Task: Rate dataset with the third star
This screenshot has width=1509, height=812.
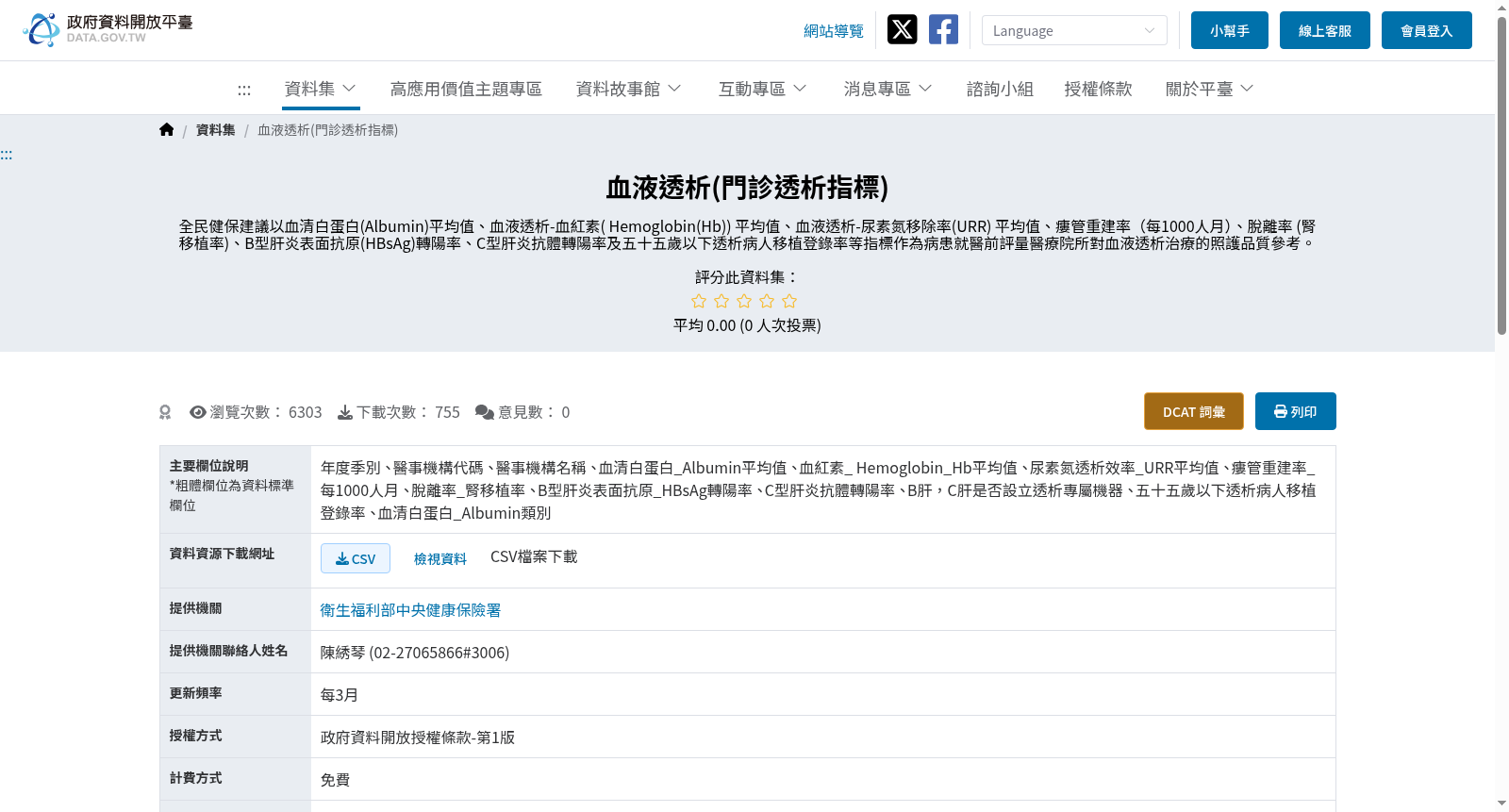Action: coord(744,301)
